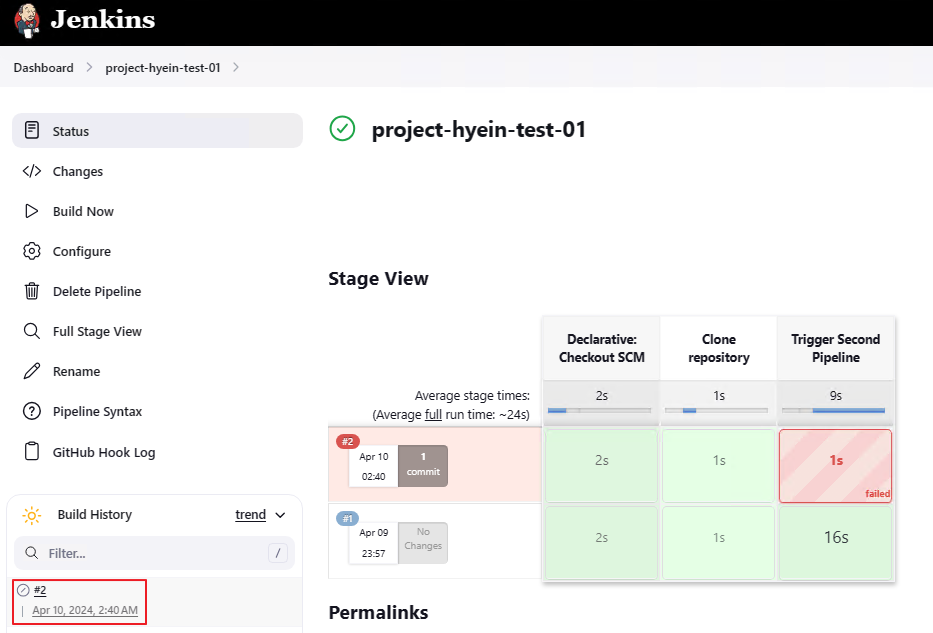The image size is (933, 633).
Task: Click the green success check icon beside project title
Action: point(342,129)
